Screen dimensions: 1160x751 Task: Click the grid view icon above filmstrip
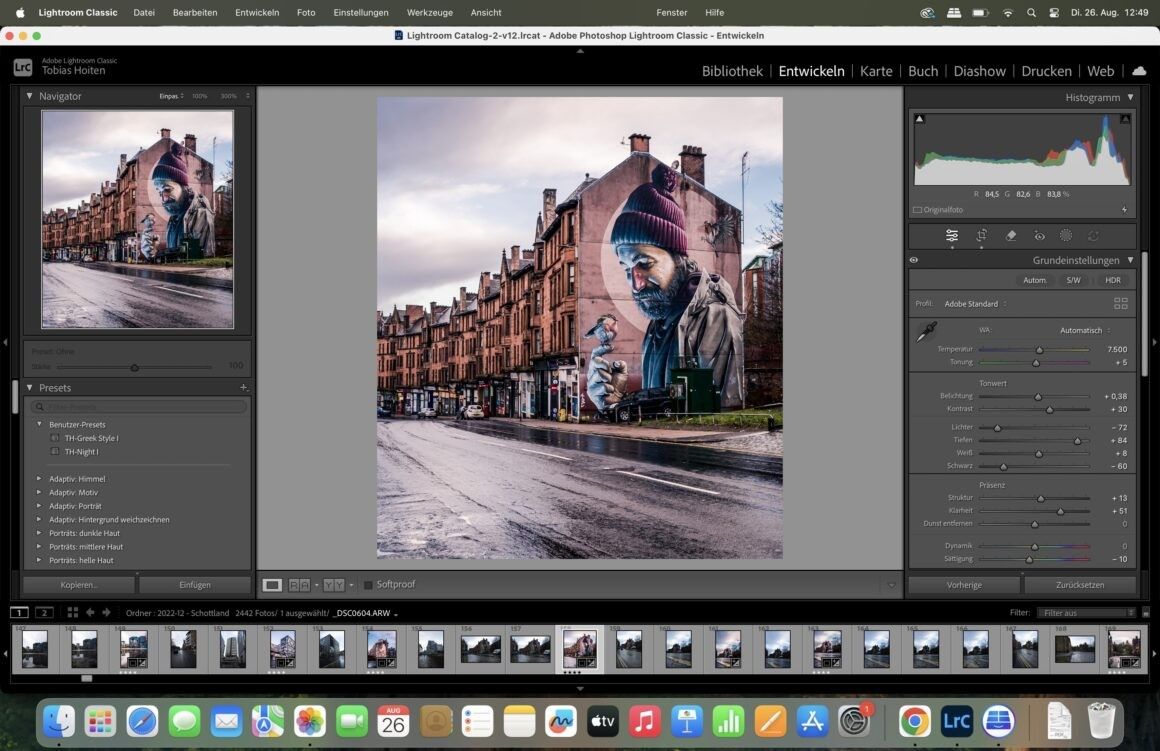[72, 612]
